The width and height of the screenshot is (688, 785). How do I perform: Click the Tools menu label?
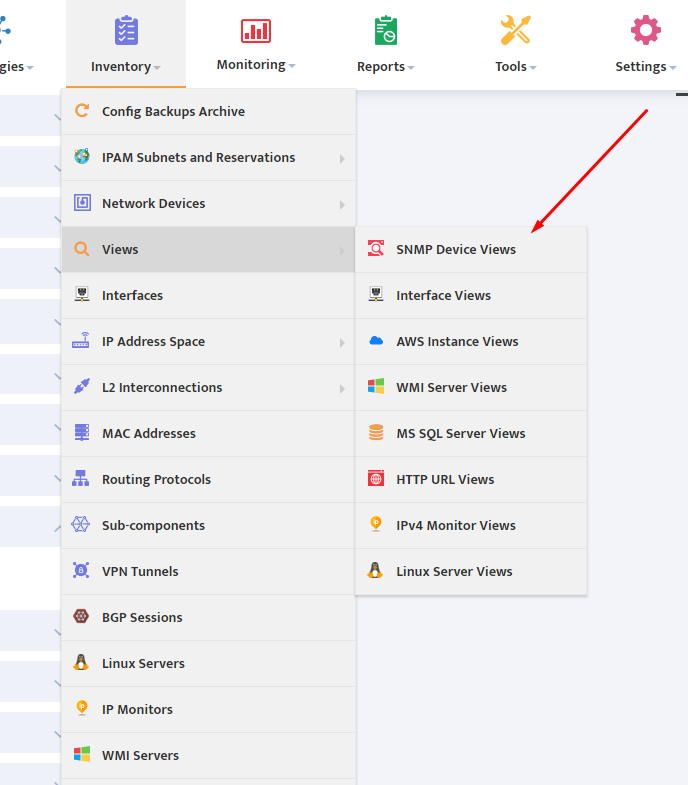pyautogui.click(x=511, y=67)
